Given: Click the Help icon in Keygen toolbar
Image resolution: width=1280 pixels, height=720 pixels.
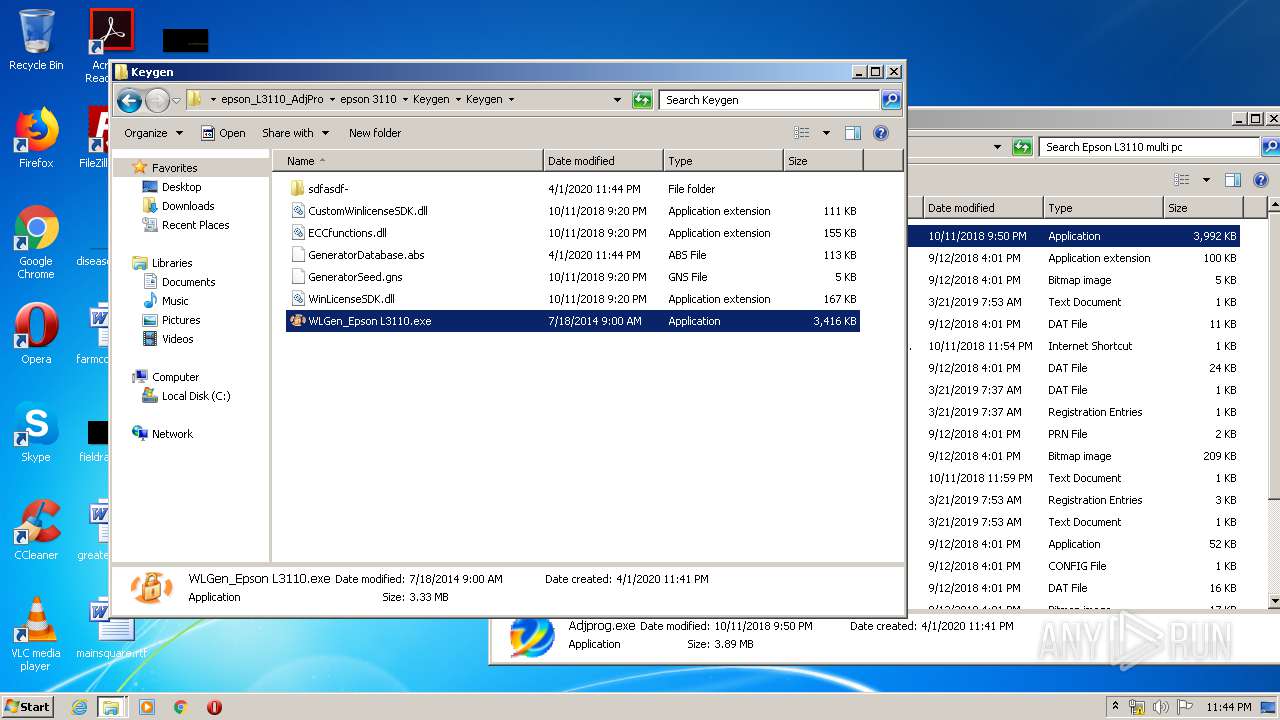Looking at the screenshot, I should tap(881, 133).
